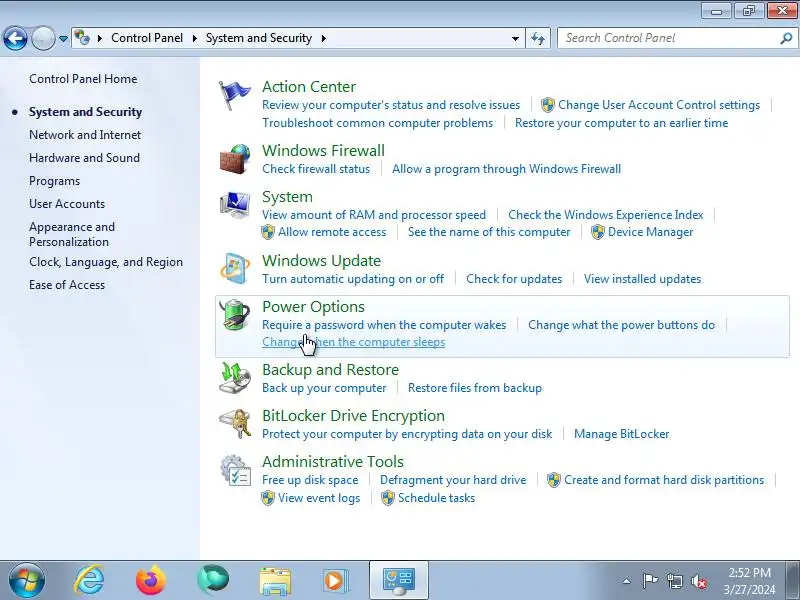The image size is (800, 600).
Task: Open the teal swirl app on taskbar
Action: pyautogui.click(x=213, y=580)
